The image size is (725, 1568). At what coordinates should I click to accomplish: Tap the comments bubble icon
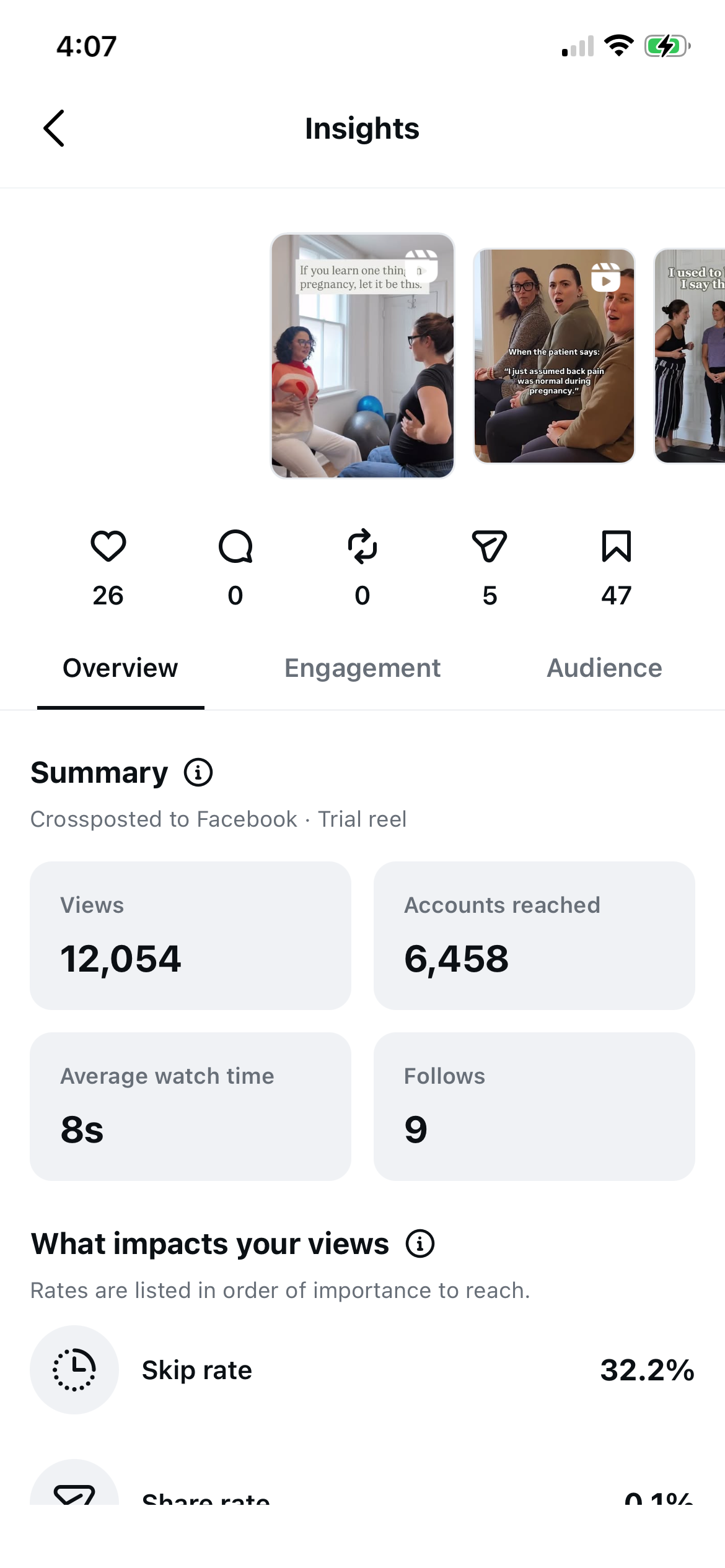[235, 546]
